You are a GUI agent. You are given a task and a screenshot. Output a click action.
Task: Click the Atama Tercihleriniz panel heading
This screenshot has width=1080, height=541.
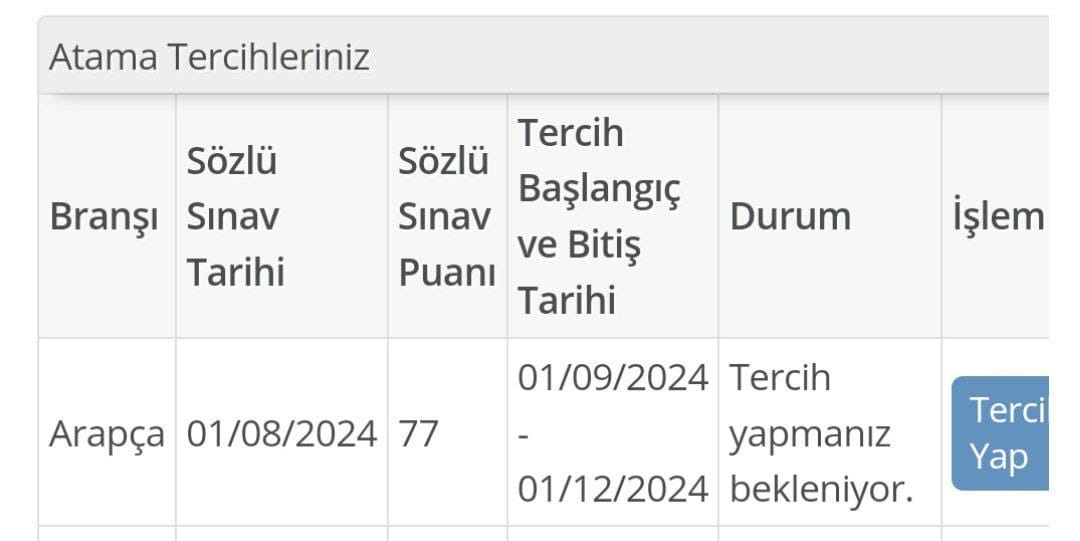coord(210,58)
